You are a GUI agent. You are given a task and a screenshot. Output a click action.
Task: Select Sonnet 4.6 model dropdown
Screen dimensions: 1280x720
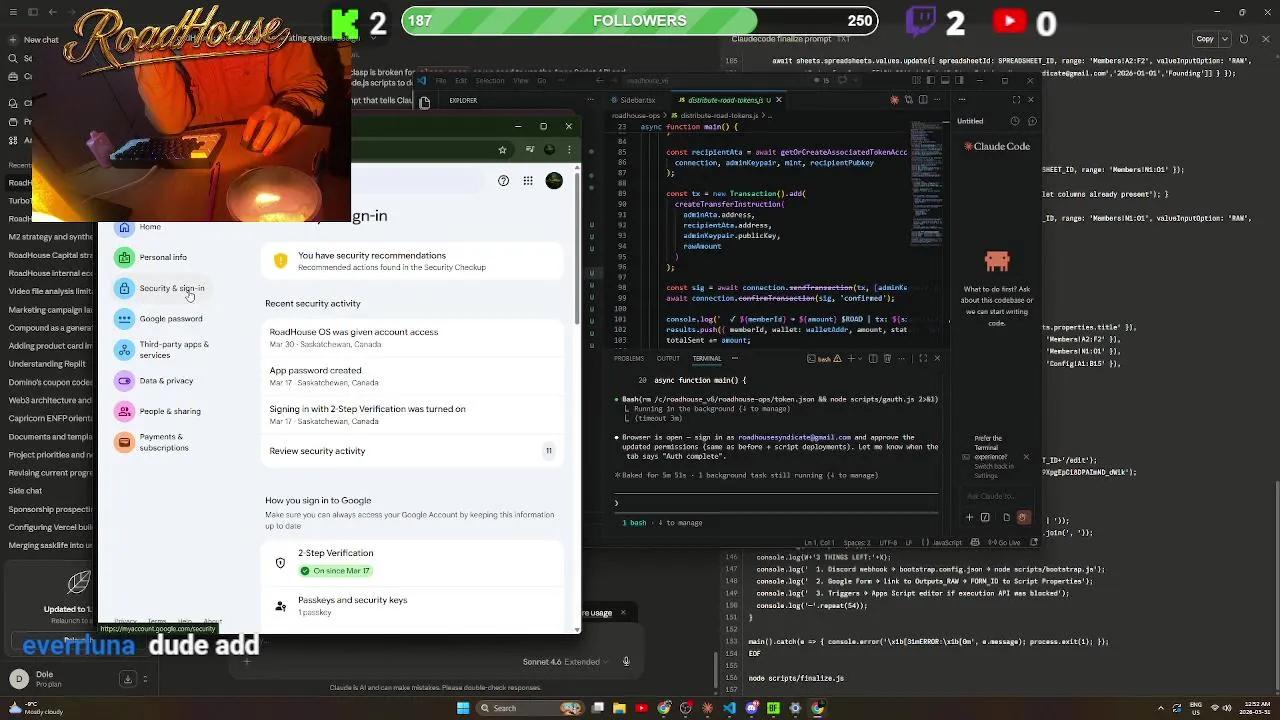[566, 662]
